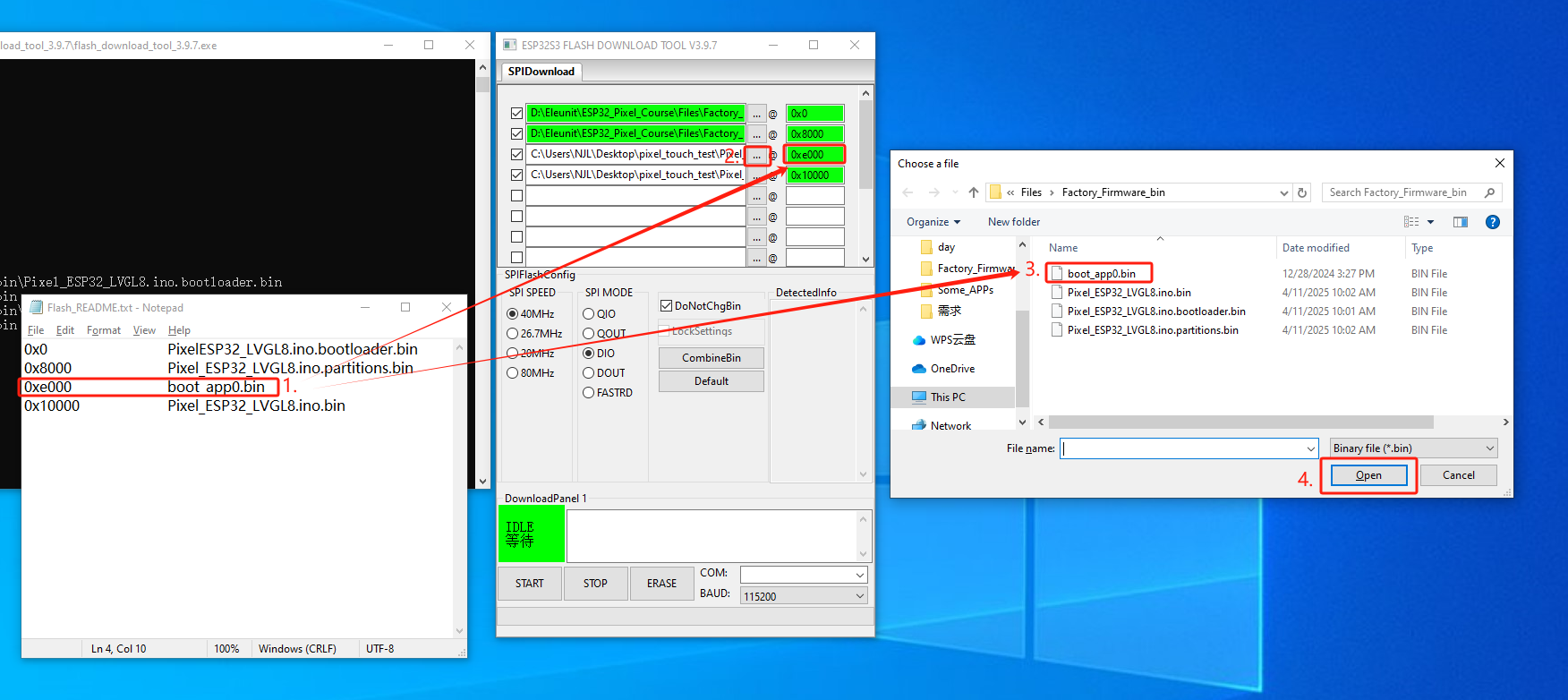Select 26.7MHz SPI speed
The image size is (1568, 700).
point(513,334)
